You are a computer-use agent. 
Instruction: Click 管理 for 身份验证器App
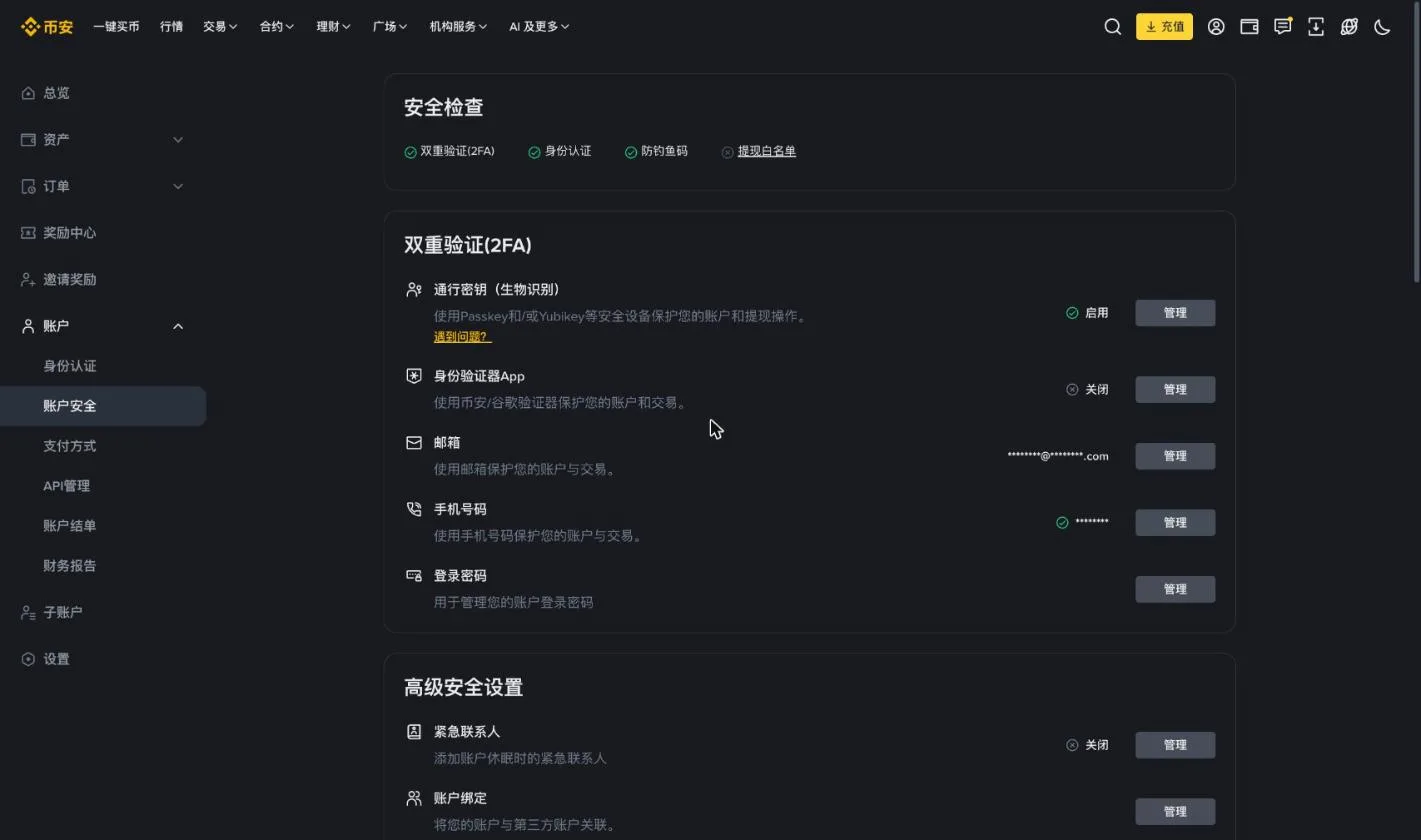(x=1175, y=390)
